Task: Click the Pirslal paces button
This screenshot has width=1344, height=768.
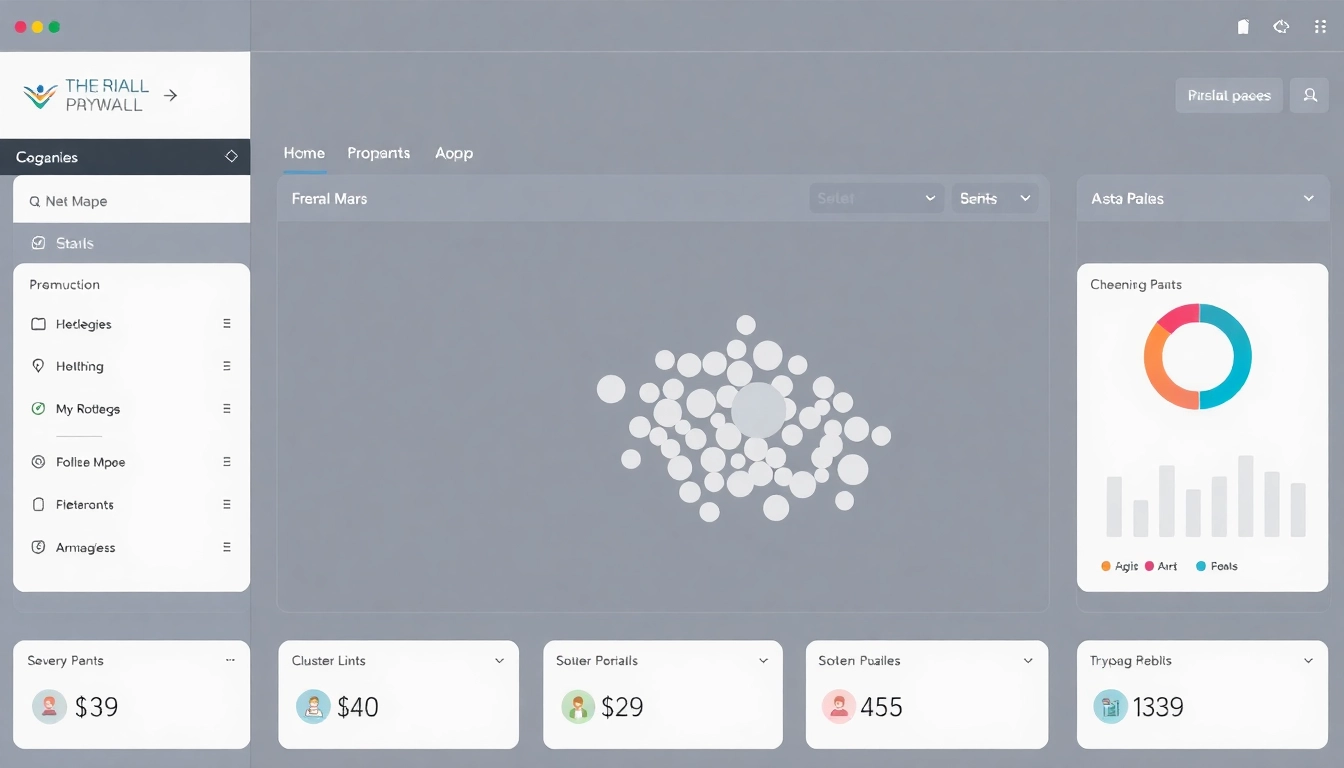Action: 1228,95
